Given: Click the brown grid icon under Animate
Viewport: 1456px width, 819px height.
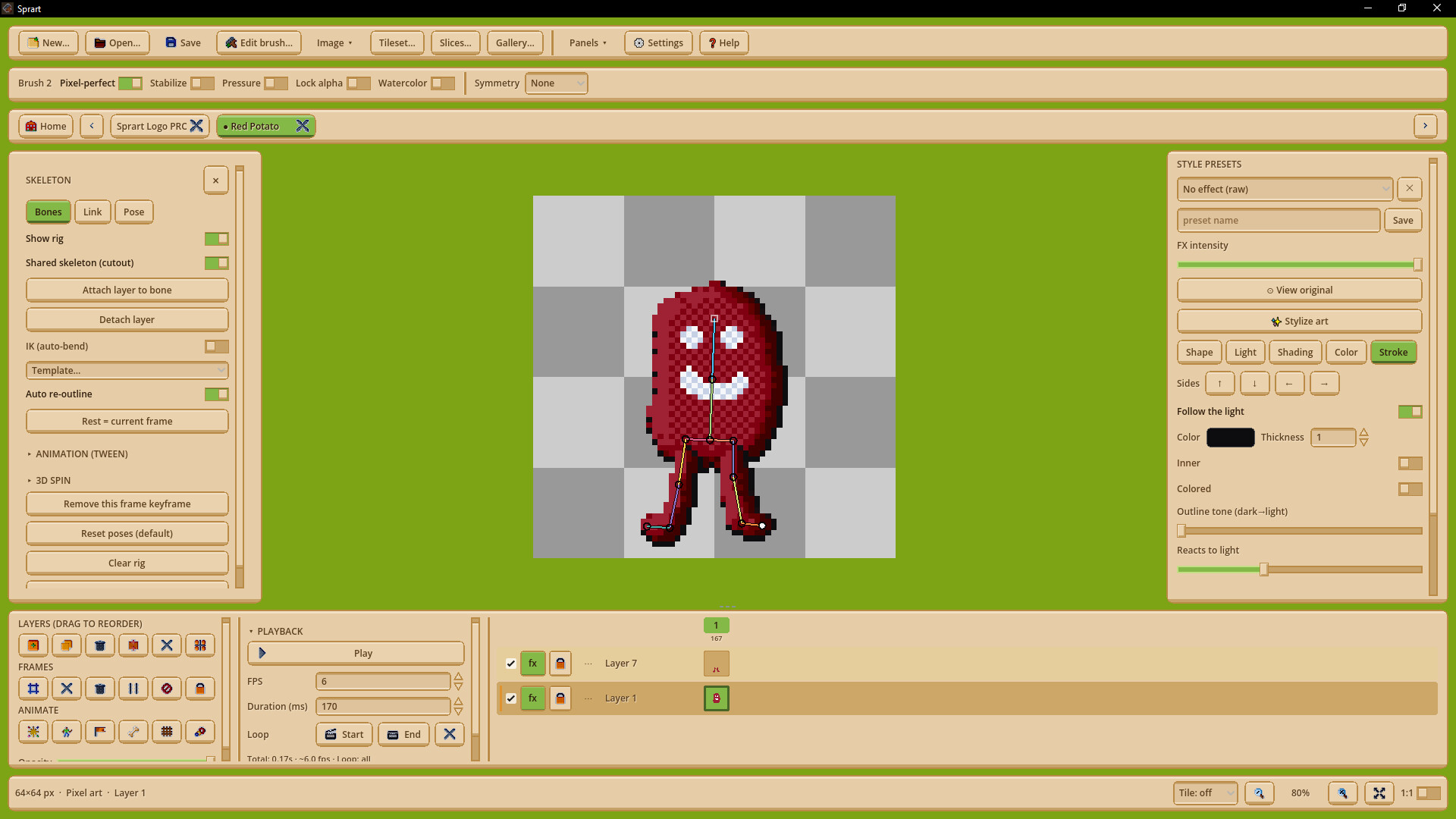Looking at the screenshot, I should pyautogui.click(x=167, y=732).
